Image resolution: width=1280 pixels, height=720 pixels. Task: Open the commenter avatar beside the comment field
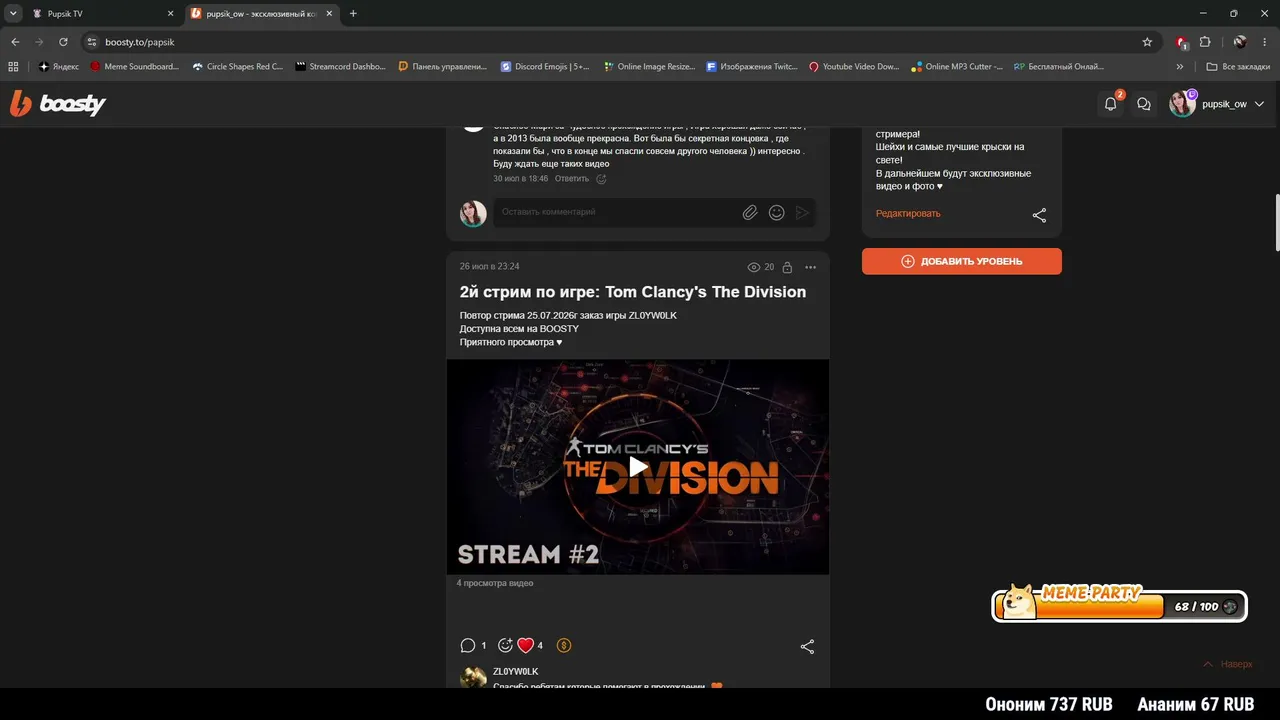pos(473,213)
